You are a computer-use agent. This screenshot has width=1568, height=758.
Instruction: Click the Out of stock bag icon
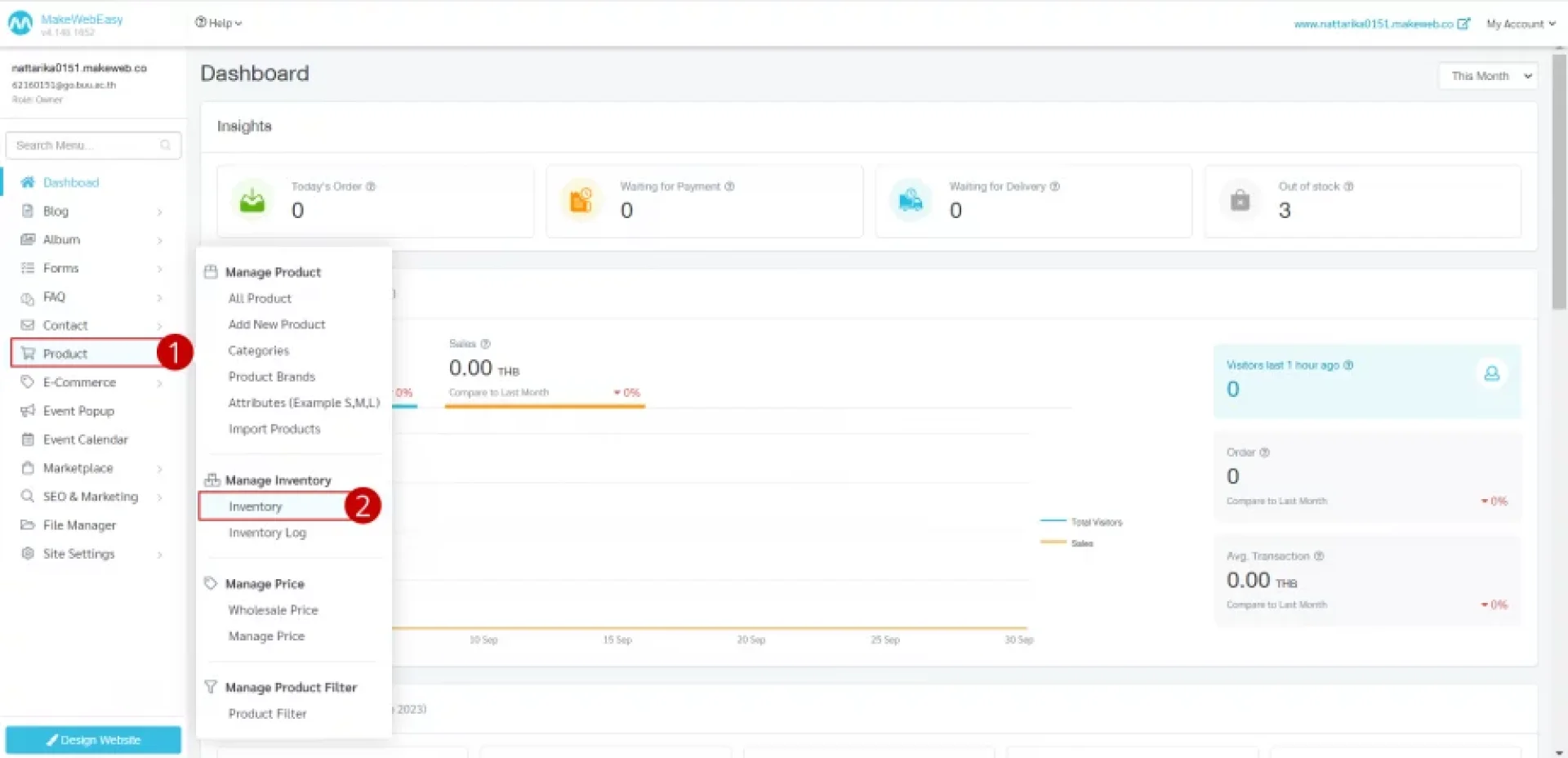(1240, 200)
